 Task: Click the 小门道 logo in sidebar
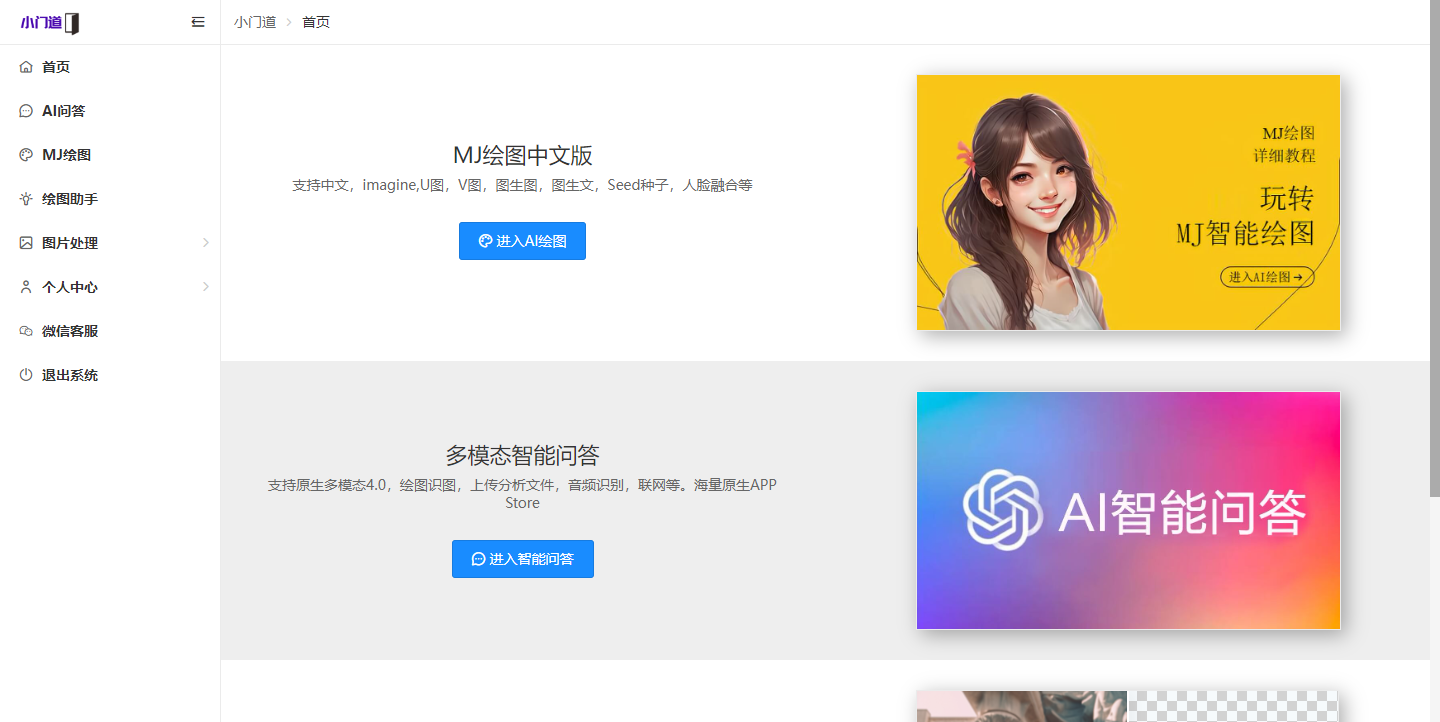pos(49,23)
